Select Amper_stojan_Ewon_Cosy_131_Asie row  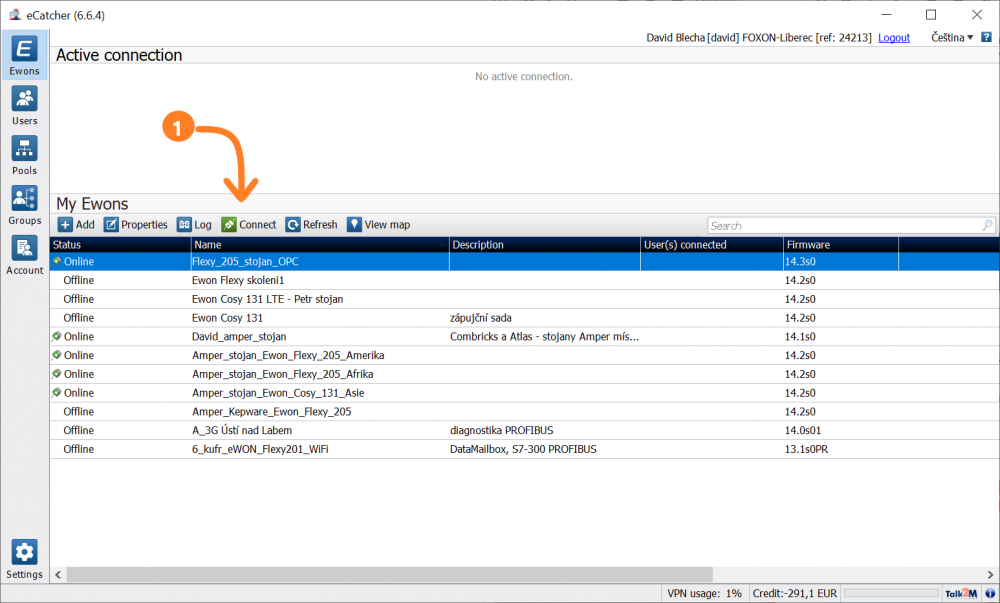[524, 393]
